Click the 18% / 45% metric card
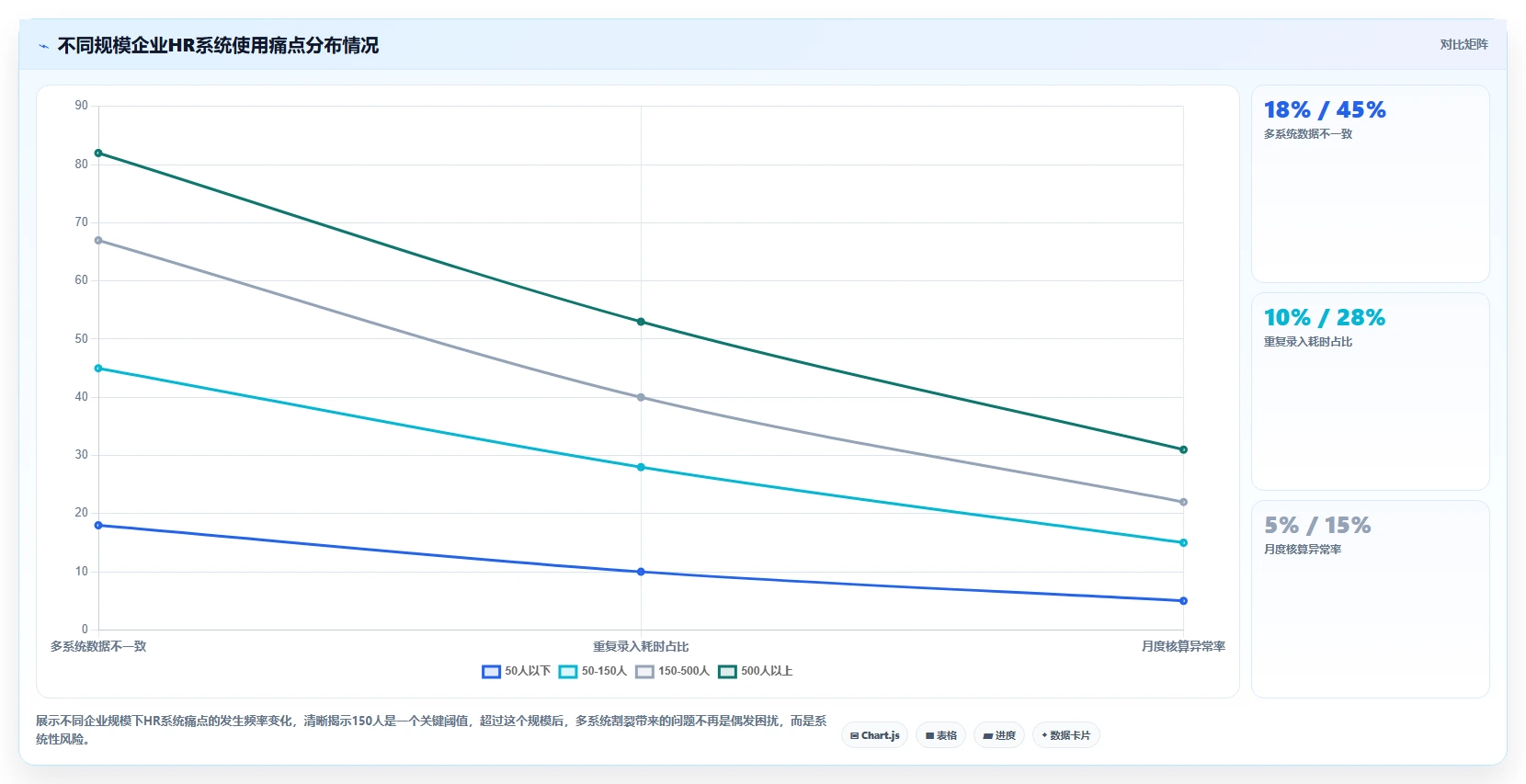This screenshot has height=784, width=1526. (1370, 184)
